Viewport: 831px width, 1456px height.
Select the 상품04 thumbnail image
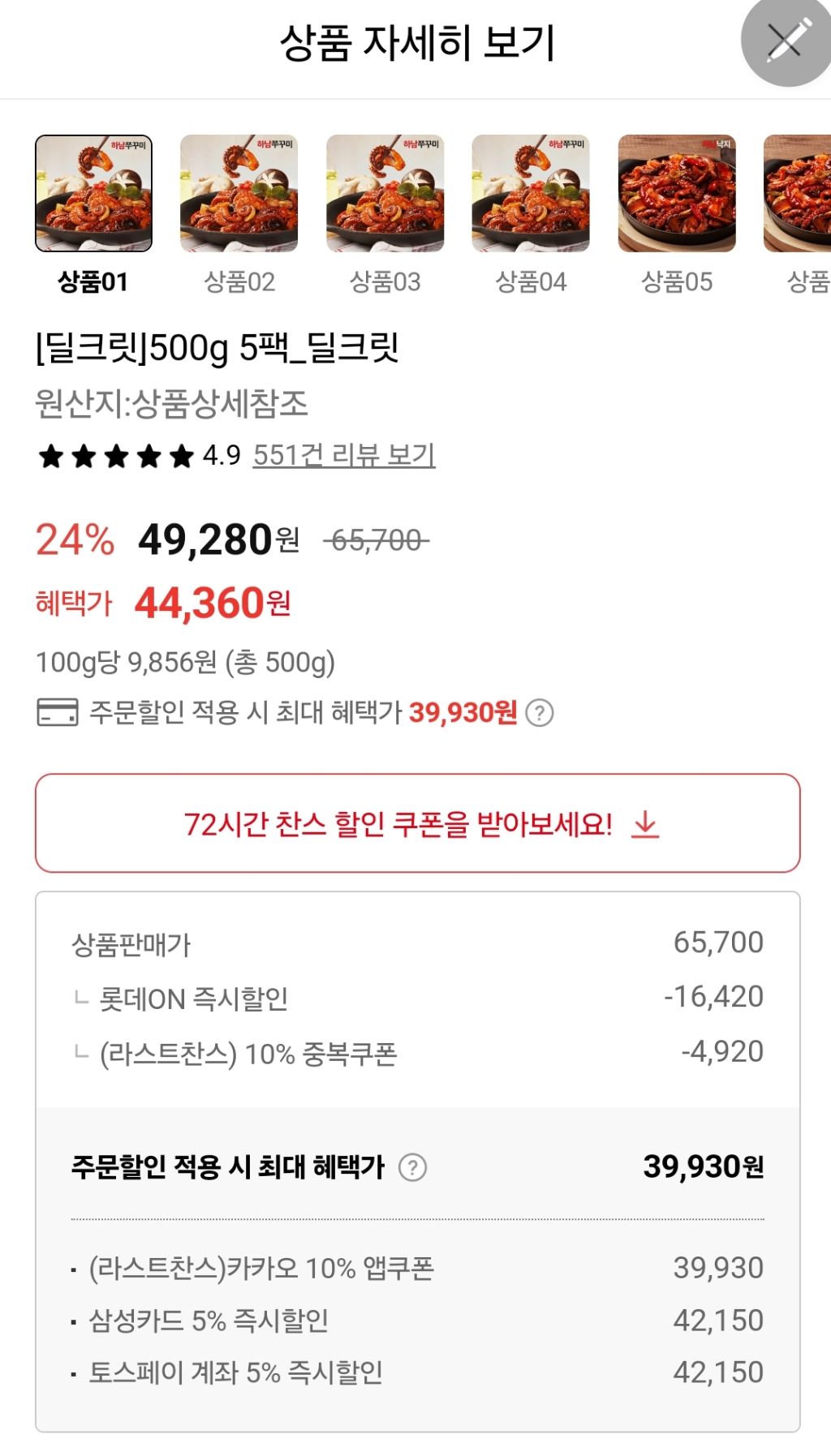pyautogui.click(x=531, y=194)
